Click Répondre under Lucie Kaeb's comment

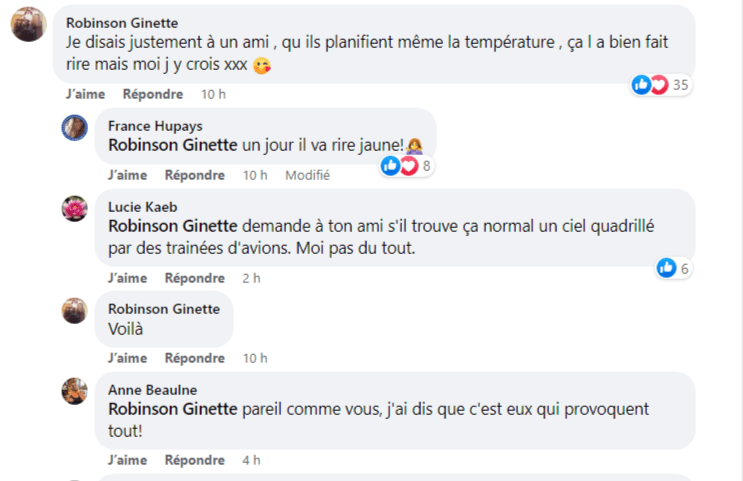195,278
